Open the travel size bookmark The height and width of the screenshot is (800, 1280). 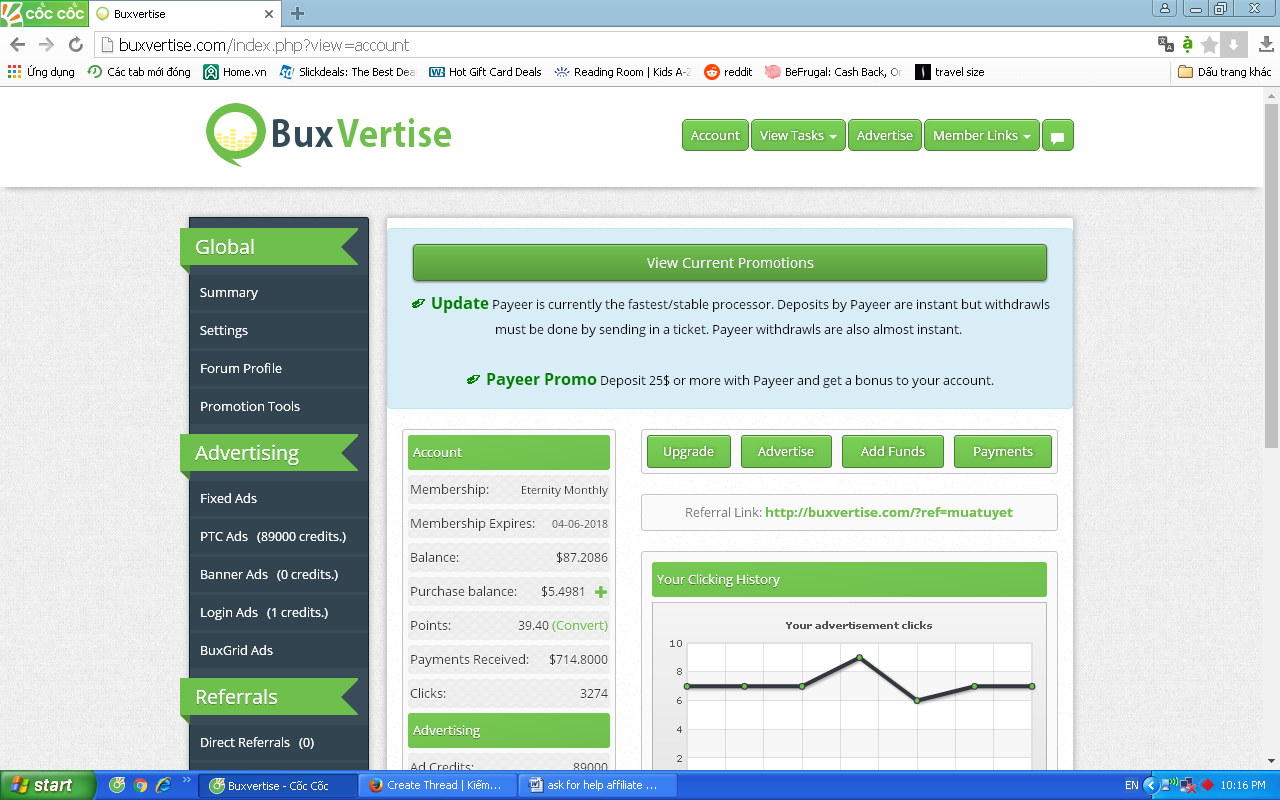tap(950, 72)
